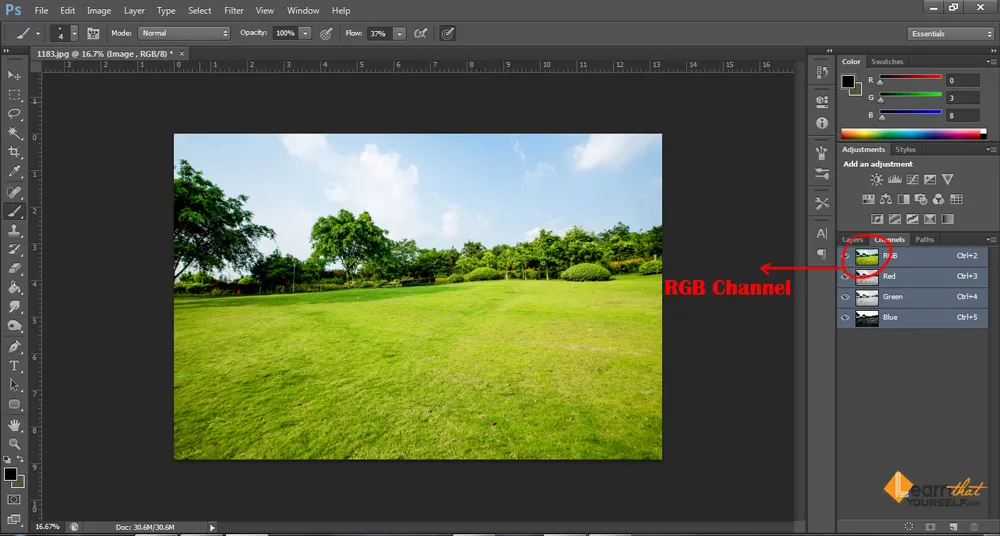
Task: Open the Filter menu
Action: tap(234, 10)
